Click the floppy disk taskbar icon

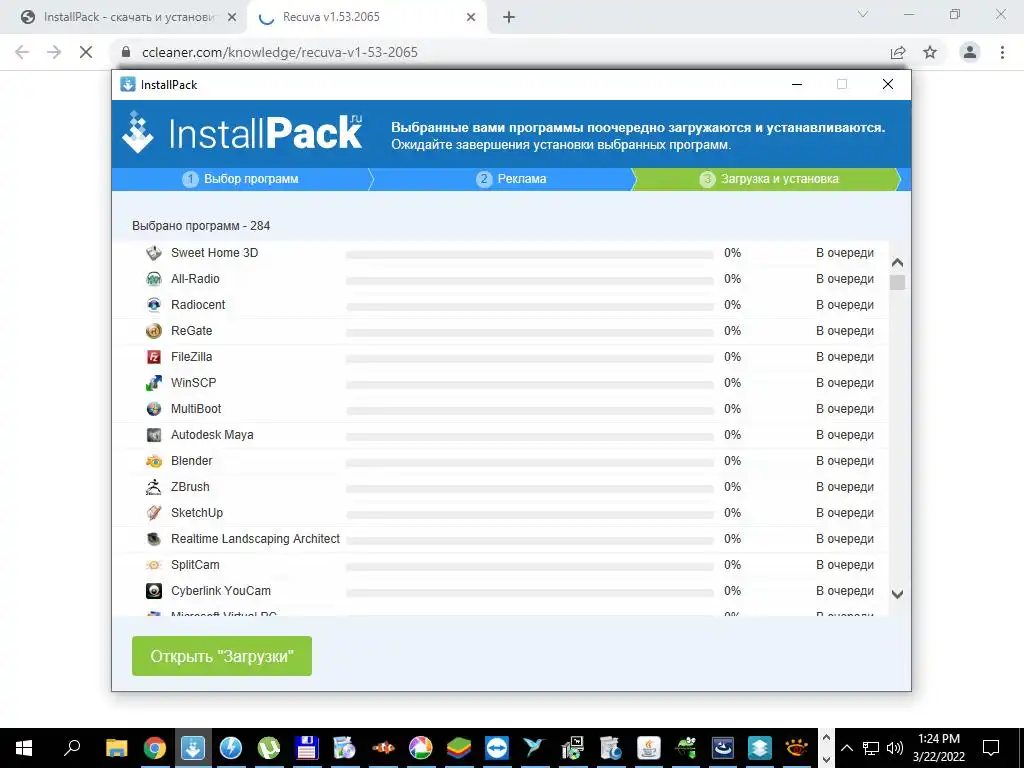pos(306,748)
